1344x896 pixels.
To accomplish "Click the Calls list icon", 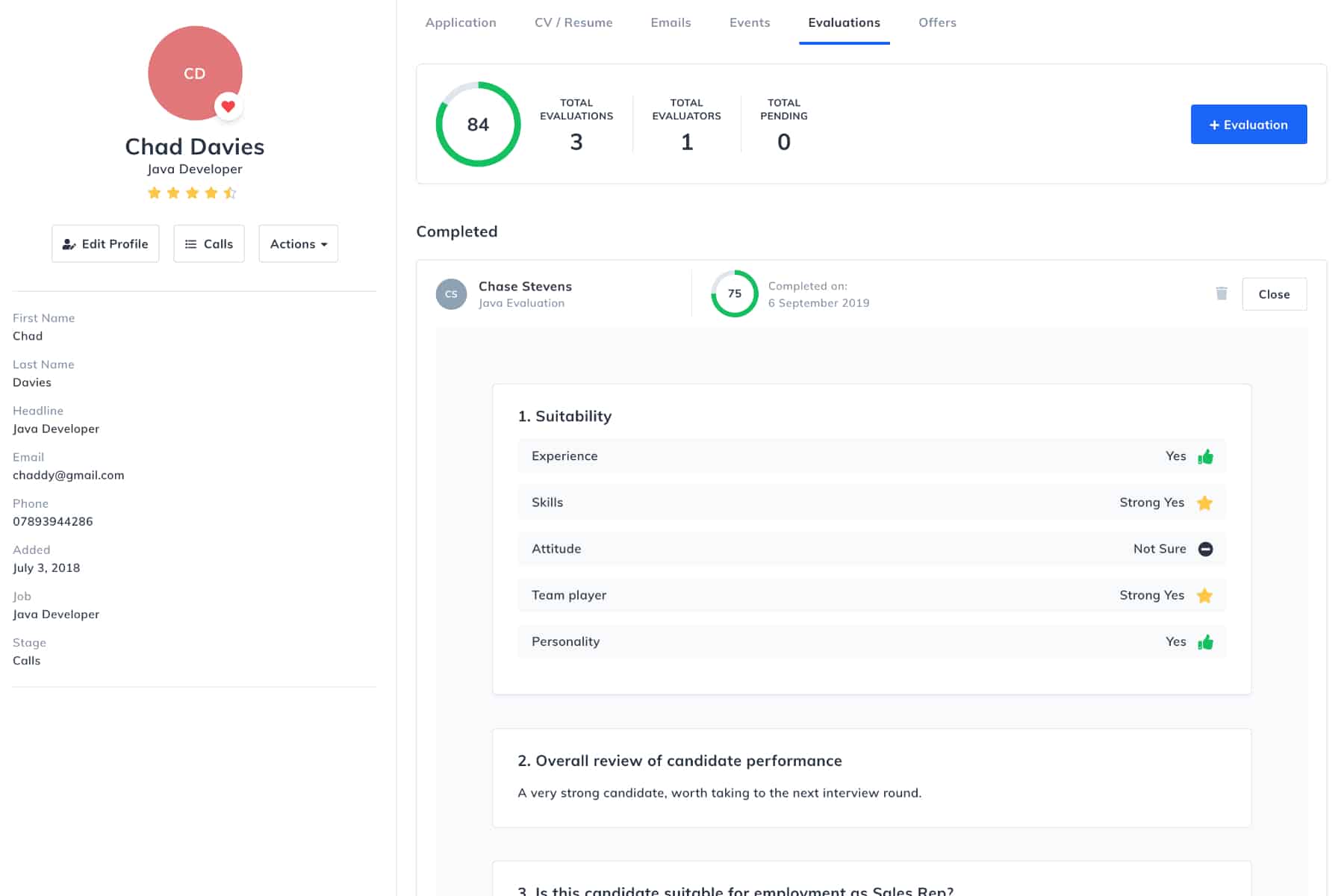I will (x=191, y=243).
